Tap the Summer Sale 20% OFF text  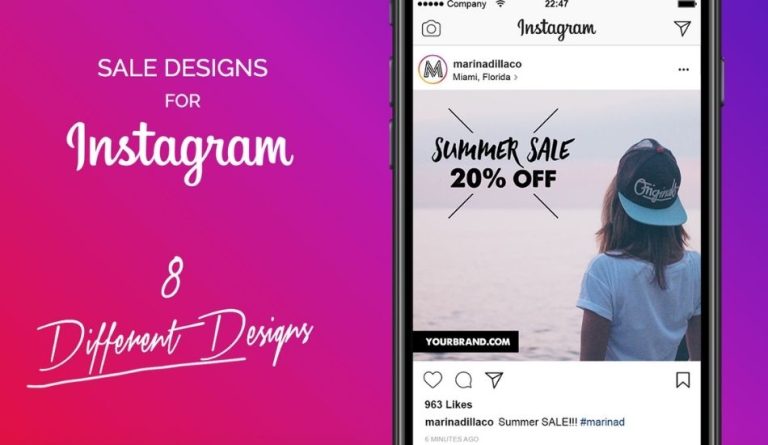503,164
